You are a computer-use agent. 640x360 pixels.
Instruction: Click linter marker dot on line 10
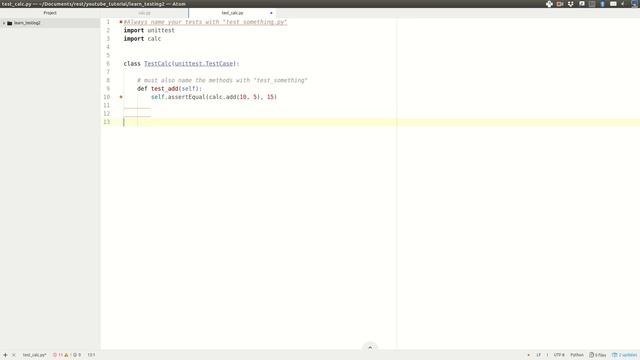[121, 97]
